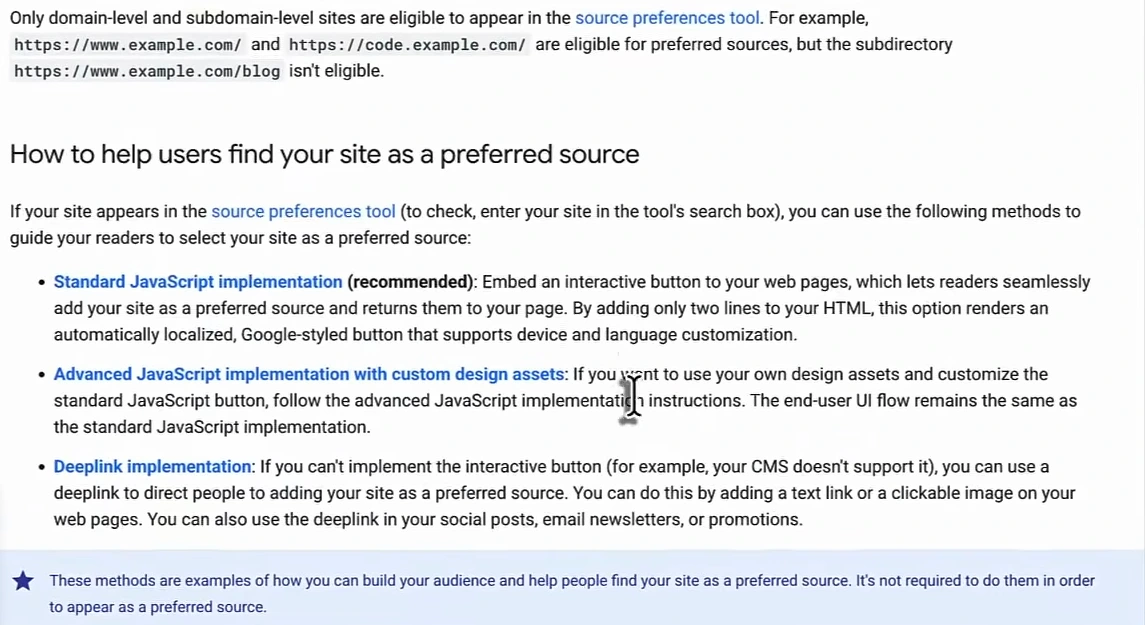Click the https://www.example.com/blog code text
The image size is (1145, 625).
147,72
